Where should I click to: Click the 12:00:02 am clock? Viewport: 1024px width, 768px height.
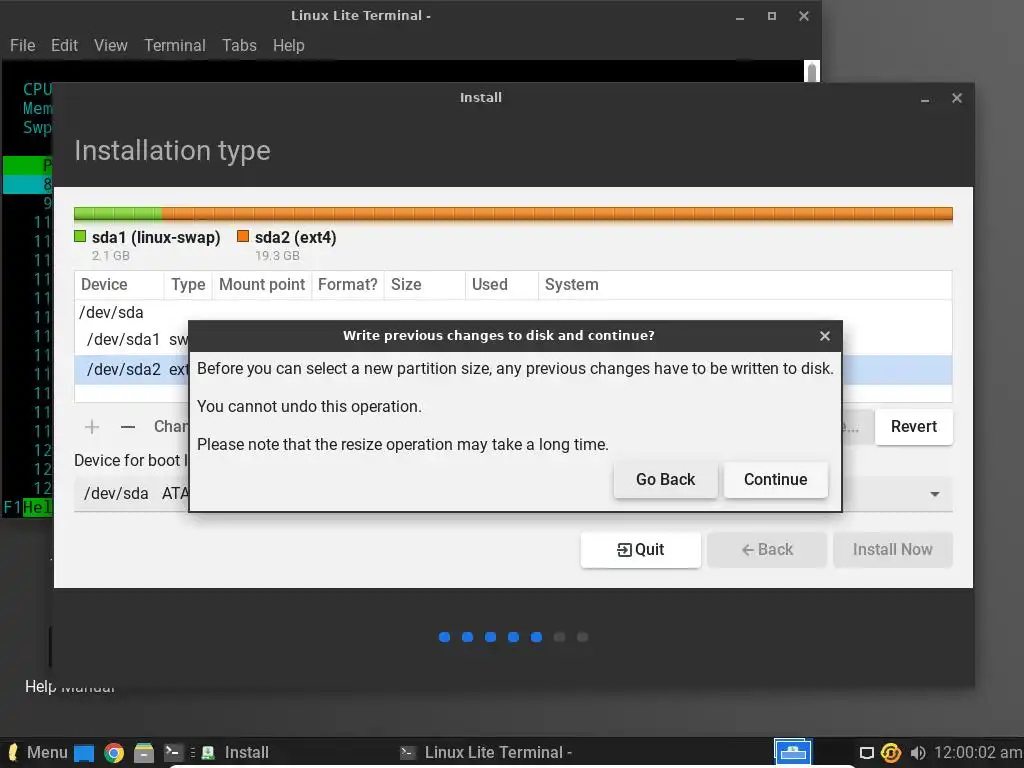(978, 752)
